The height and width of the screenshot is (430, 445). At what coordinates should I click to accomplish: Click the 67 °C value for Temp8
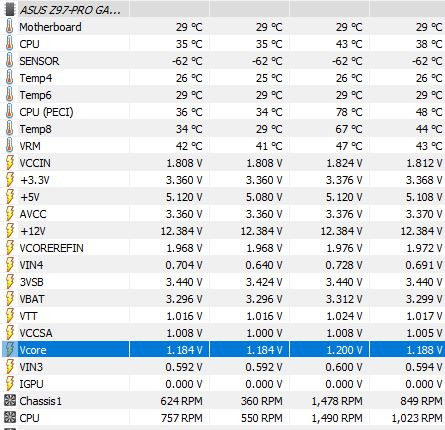pos(349,129)
